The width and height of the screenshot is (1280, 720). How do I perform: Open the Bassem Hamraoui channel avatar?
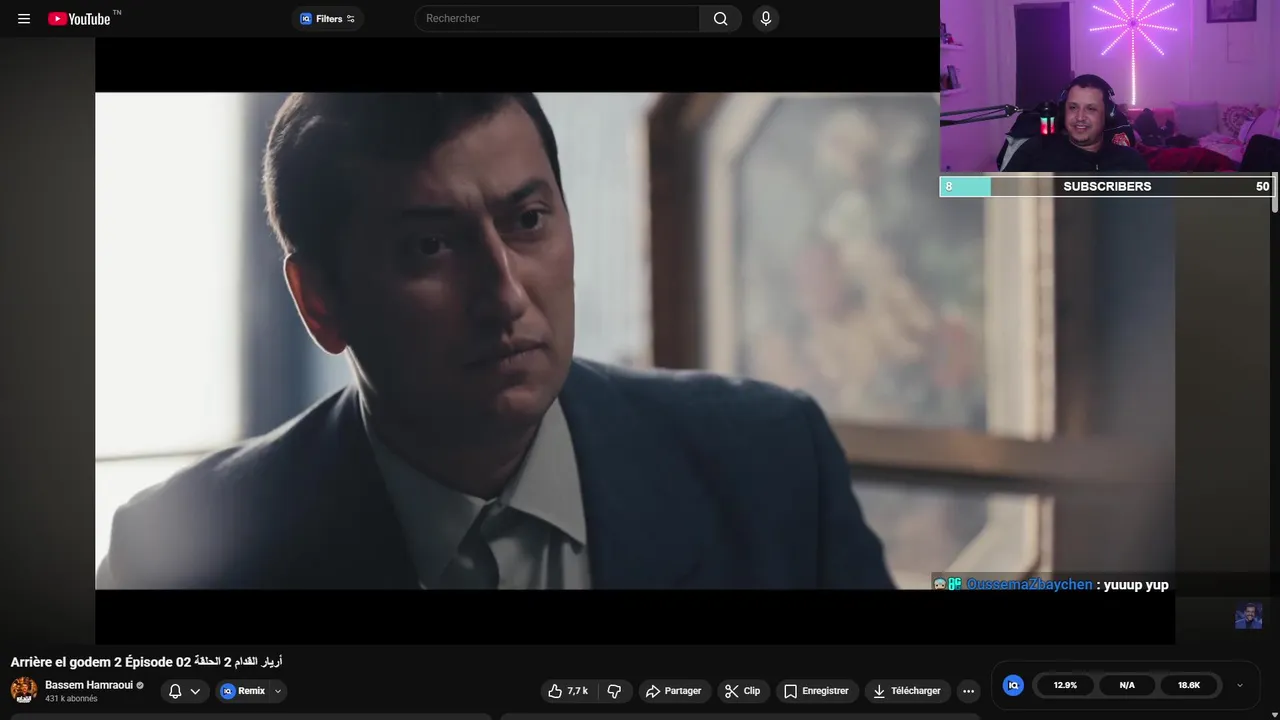24,690
